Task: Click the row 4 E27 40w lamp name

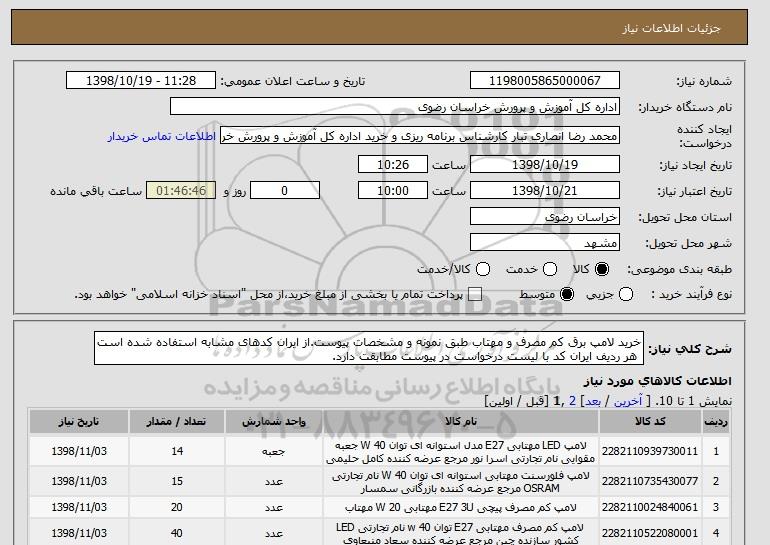Action: coord(461,534)
